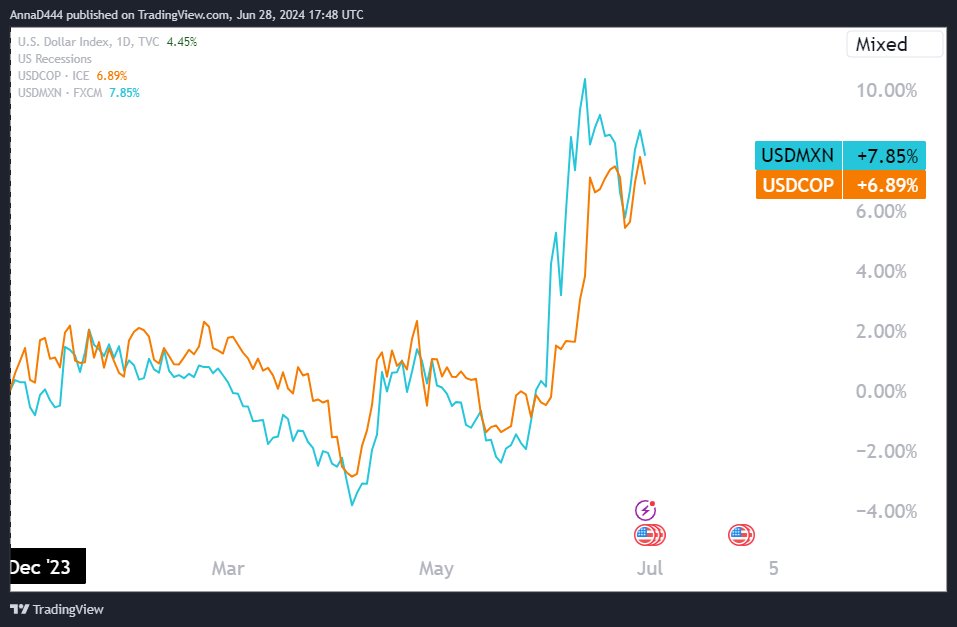This screenshot has width=957, height=627.
Task: Click the 6.00% price axis label
Action: (x=881, y=211)
